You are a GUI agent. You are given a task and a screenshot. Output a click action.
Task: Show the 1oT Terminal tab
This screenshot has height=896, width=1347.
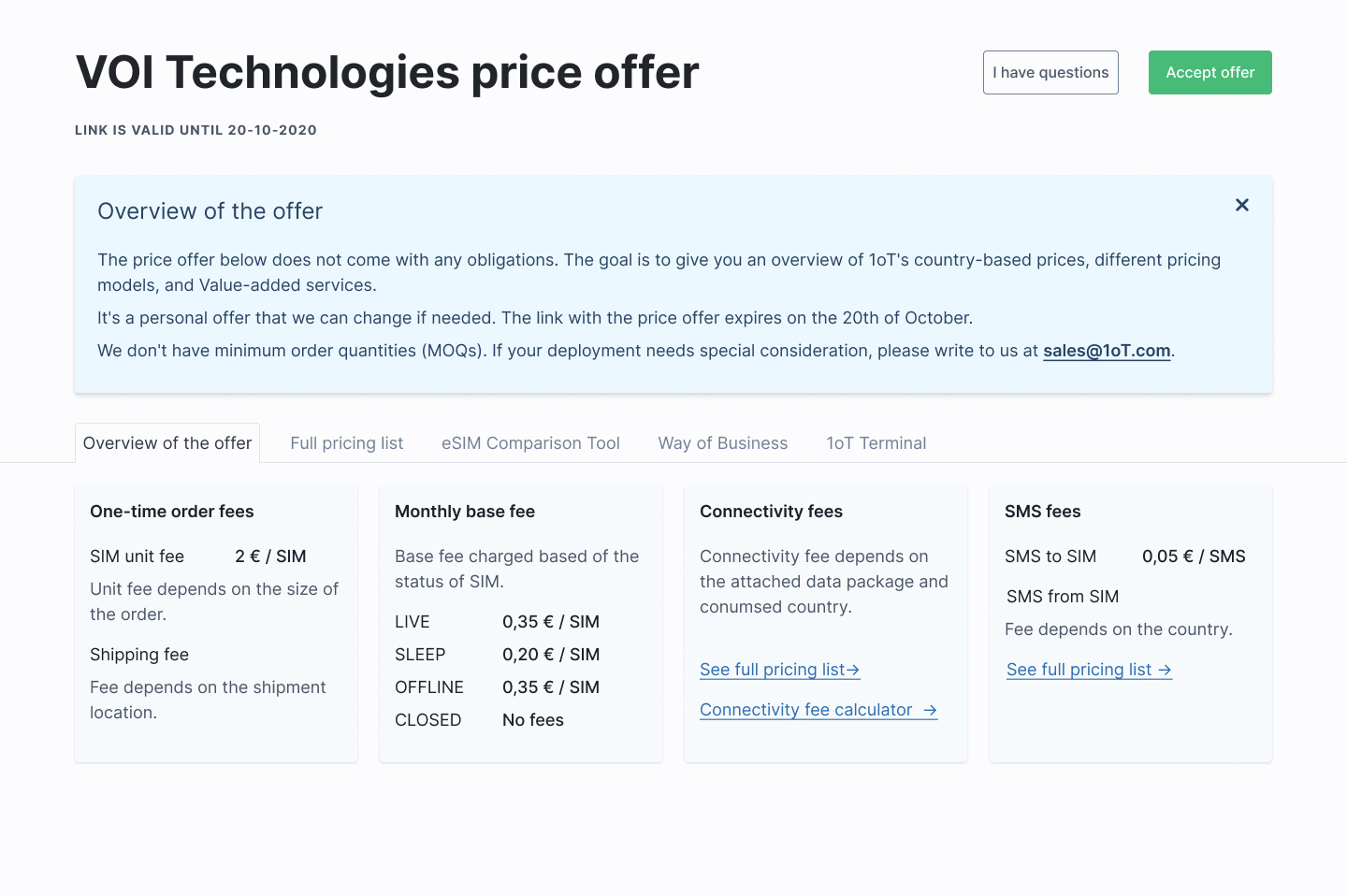point(876,443)
